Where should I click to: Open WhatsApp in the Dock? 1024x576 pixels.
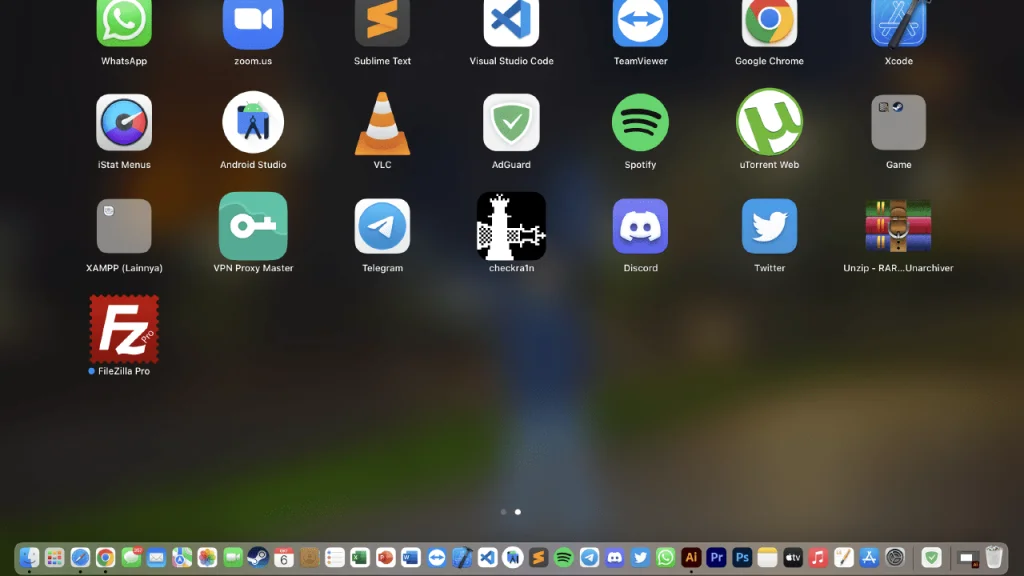pos(665,558)
